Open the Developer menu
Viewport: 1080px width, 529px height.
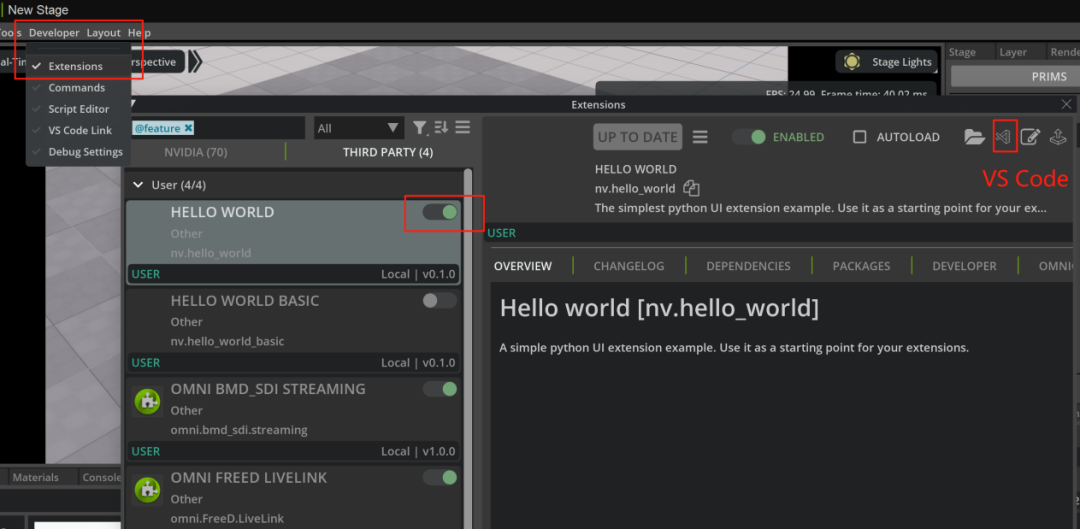[x=54, y=32]
